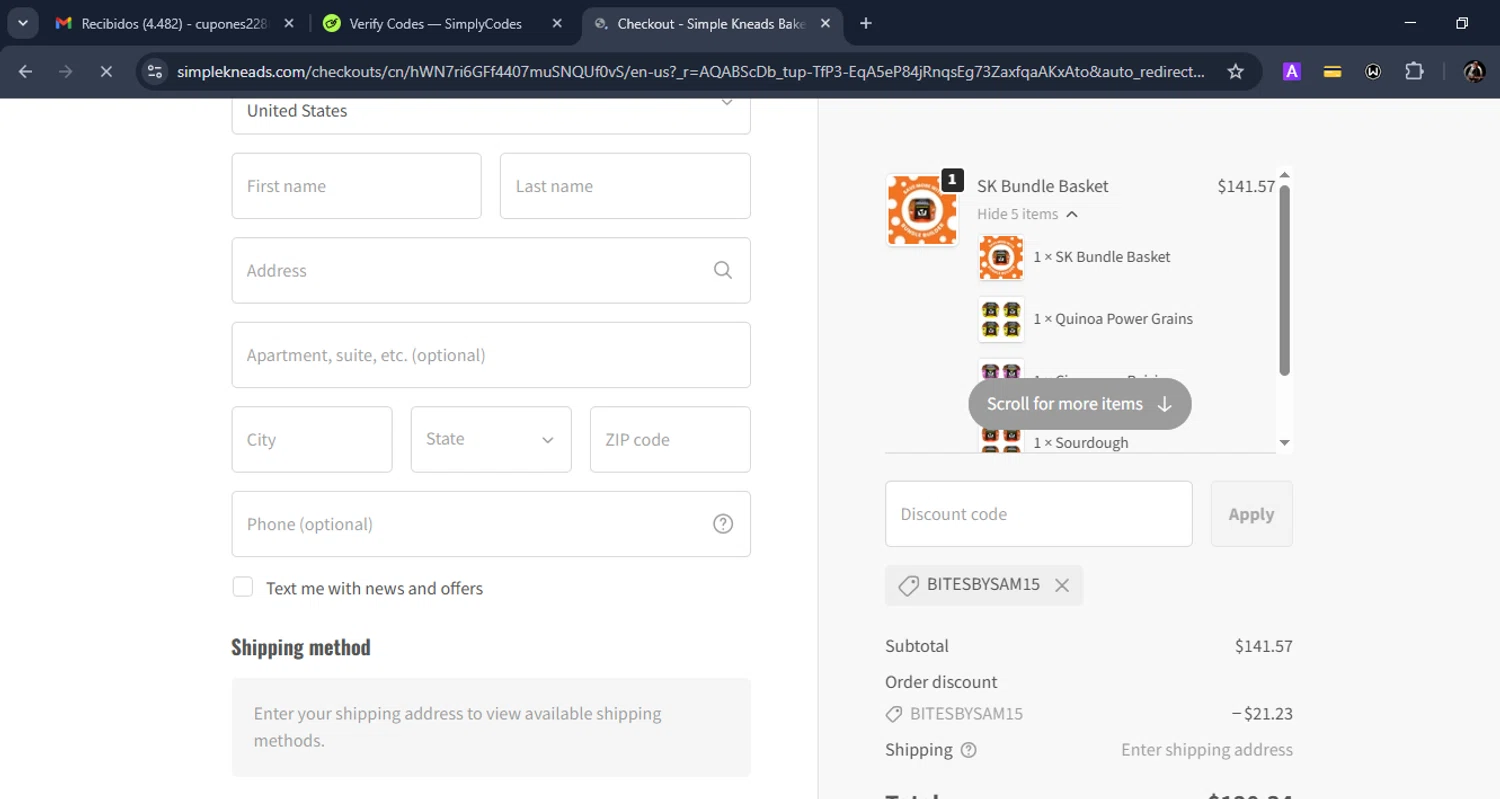1500x799 pixels.
Task: Check Text me with news and offers
Action: (243, 587)
